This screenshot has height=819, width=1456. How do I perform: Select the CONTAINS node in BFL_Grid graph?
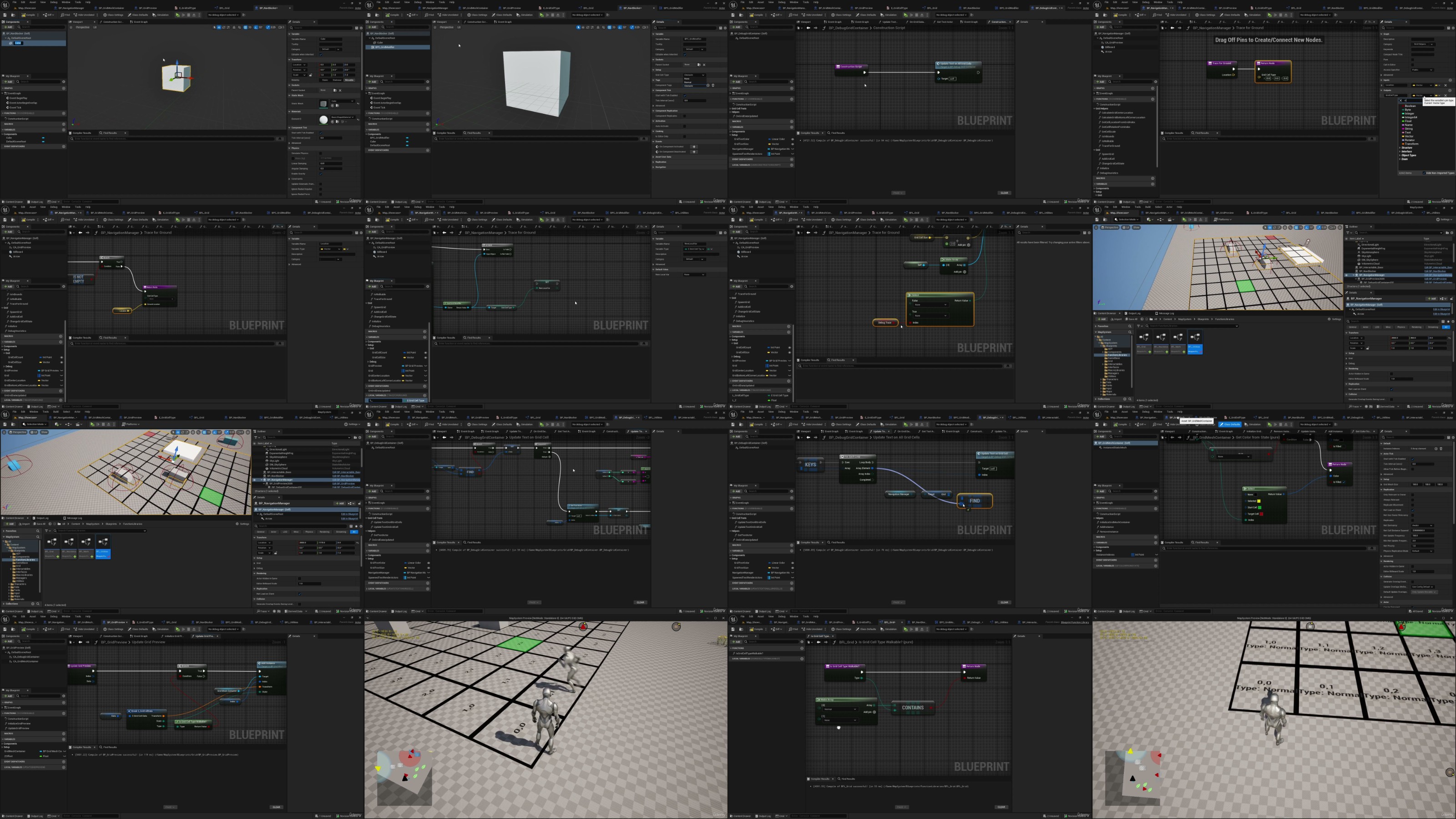[913, 708]
